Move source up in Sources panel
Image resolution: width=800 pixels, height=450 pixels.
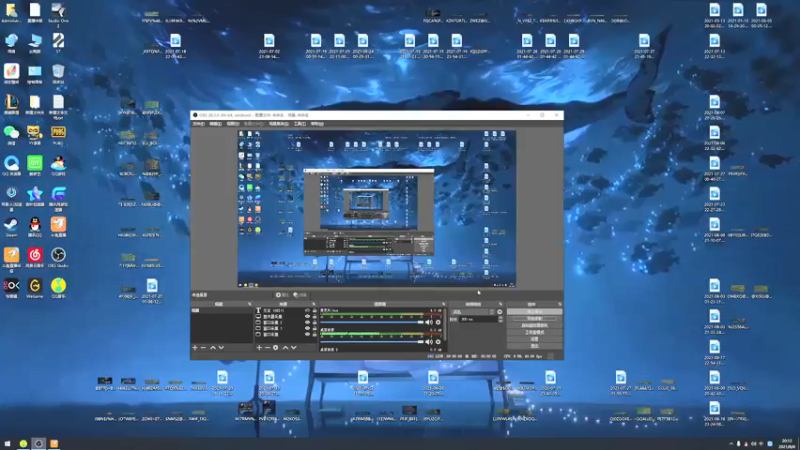pyautogui.click(x=285, y=347)
